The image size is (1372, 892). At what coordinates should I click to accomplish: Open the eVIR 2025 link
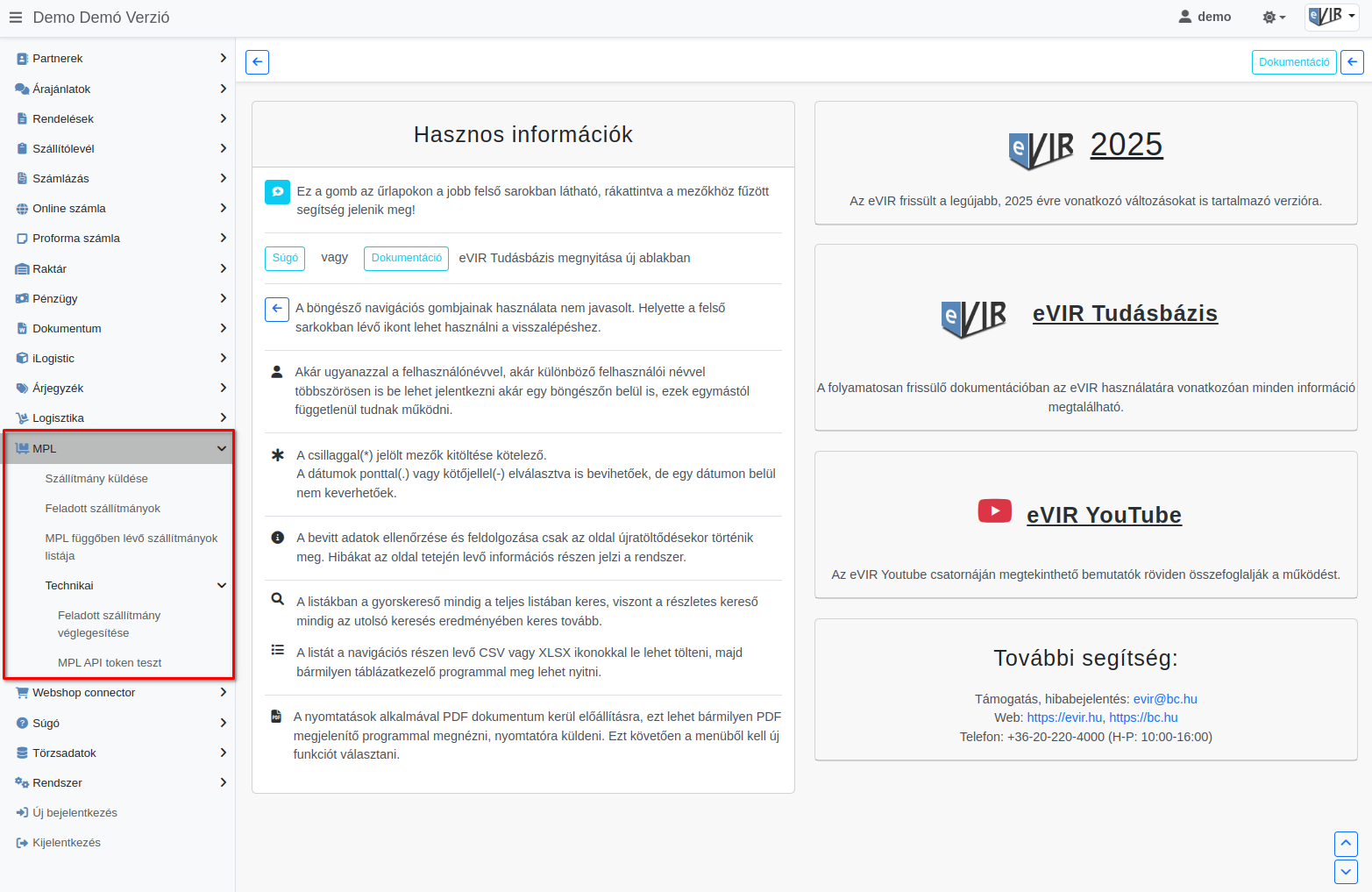[1127, 145]
